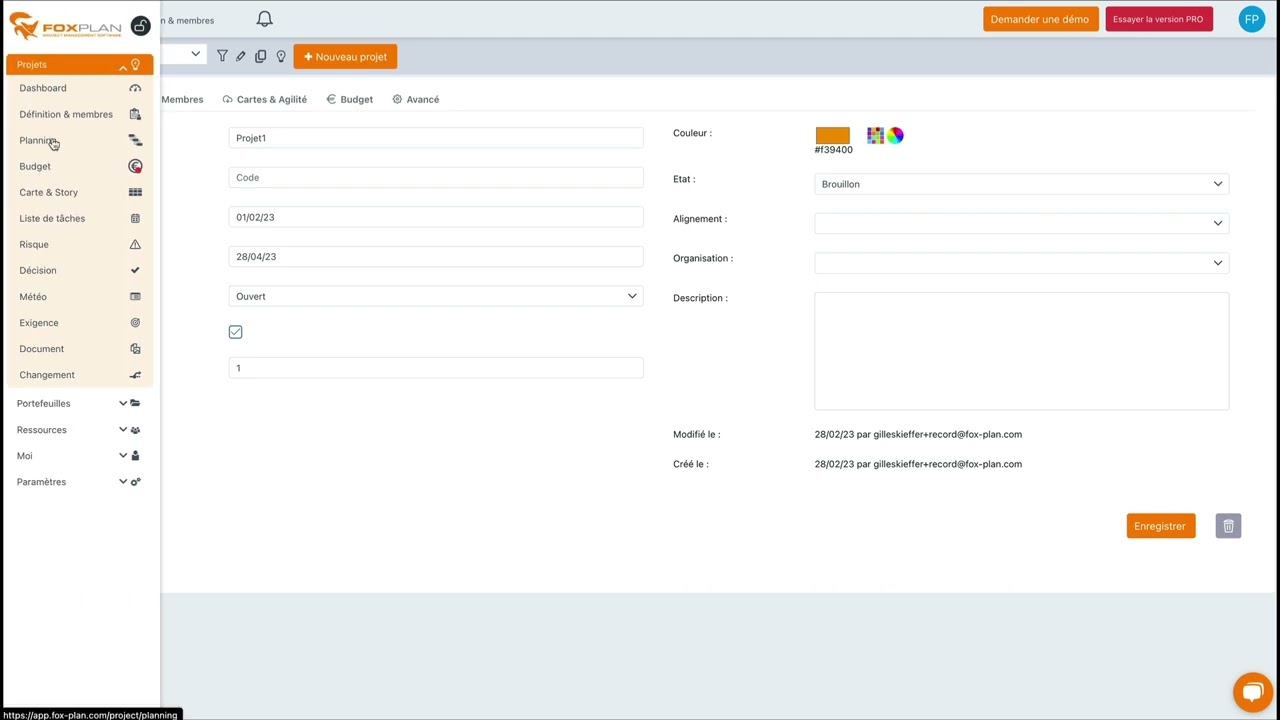
Task: Click the trash delete project icon
Action: click(x=1228, y=526)
